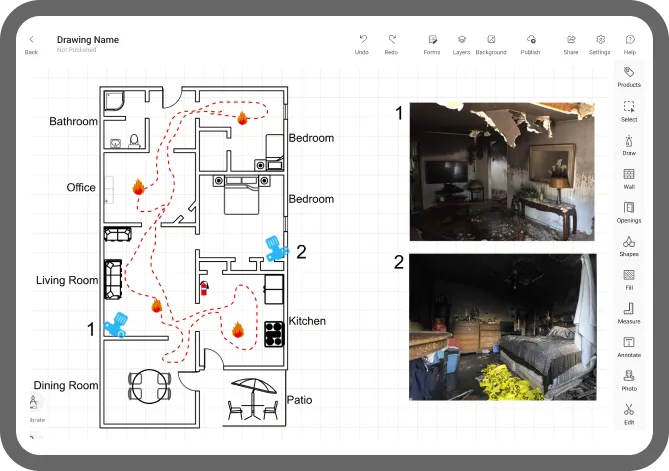This screenshot has height=471, width=669.
Task: Select the living room sofa symbol
Action: pos(113,279)
